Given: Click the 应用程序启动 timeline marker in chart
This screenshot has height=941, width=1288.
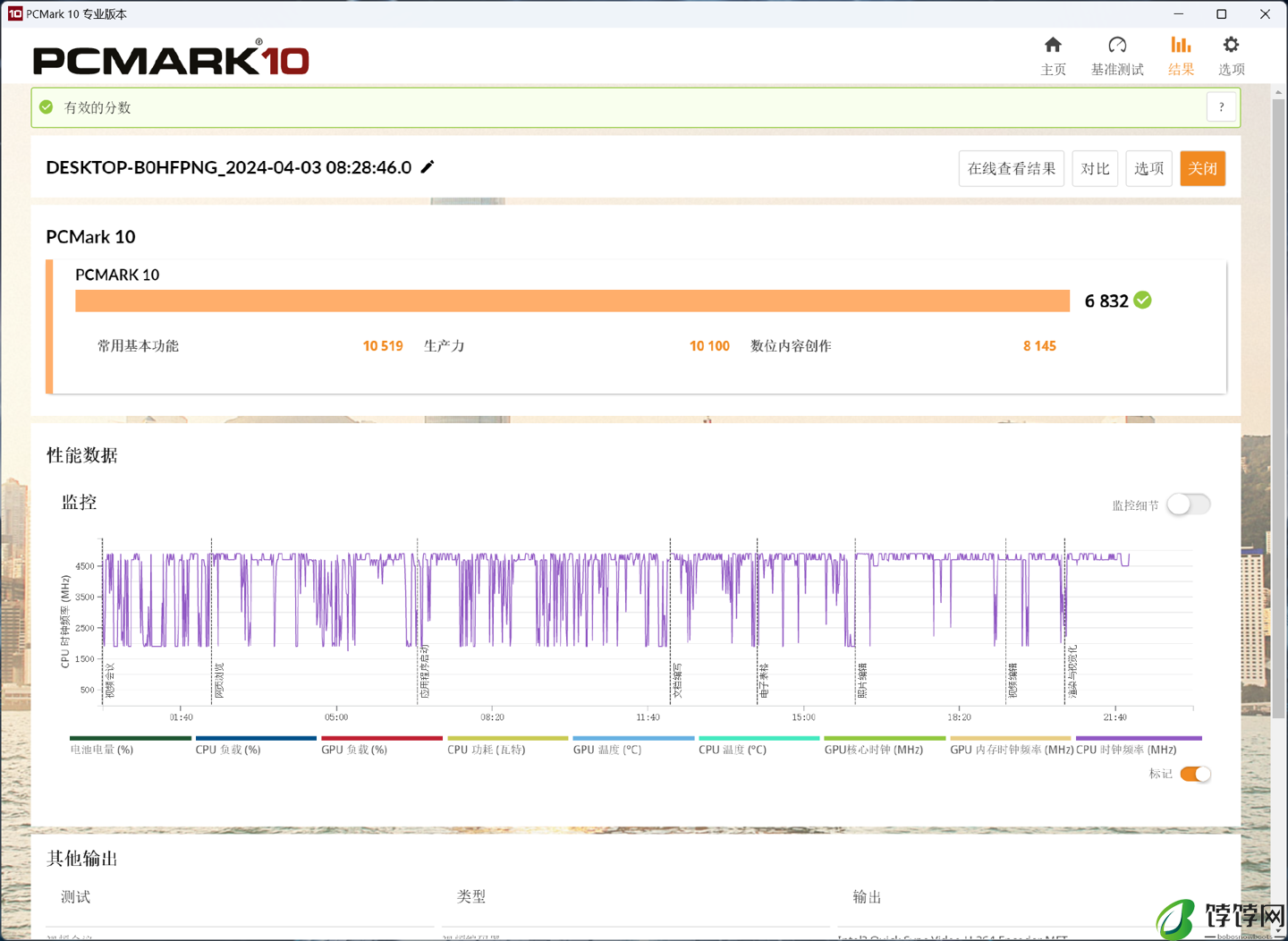Looking at the screenshot, I should [x=425, y=671].
